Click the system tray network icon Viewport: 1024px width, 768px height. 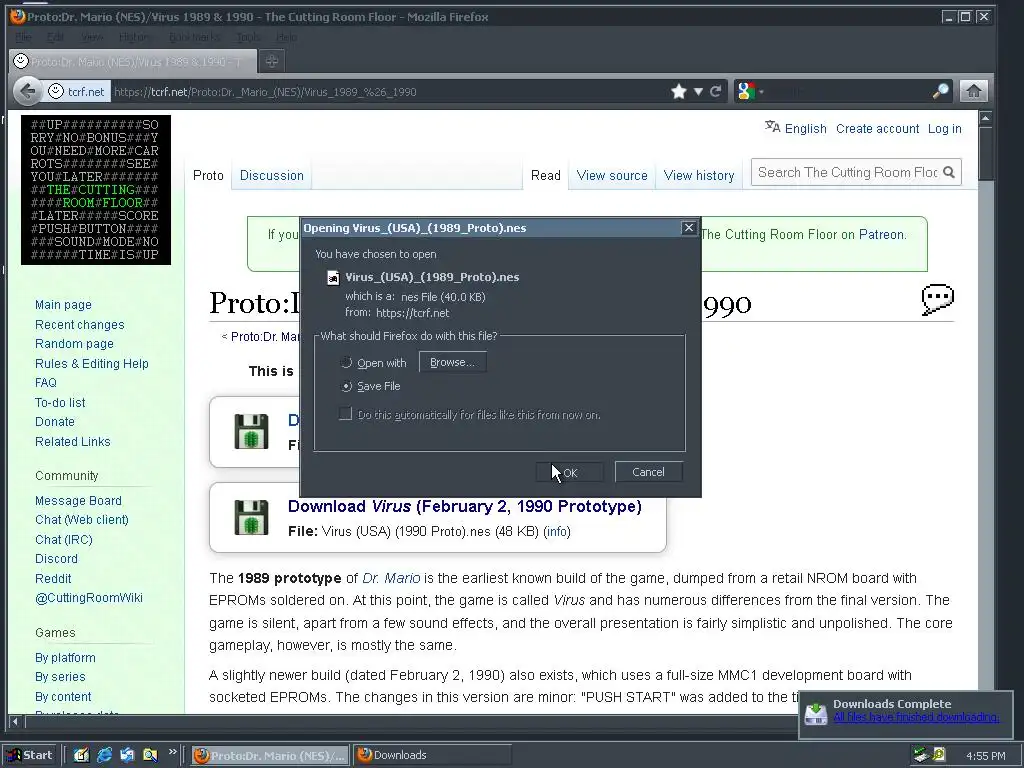921,755
